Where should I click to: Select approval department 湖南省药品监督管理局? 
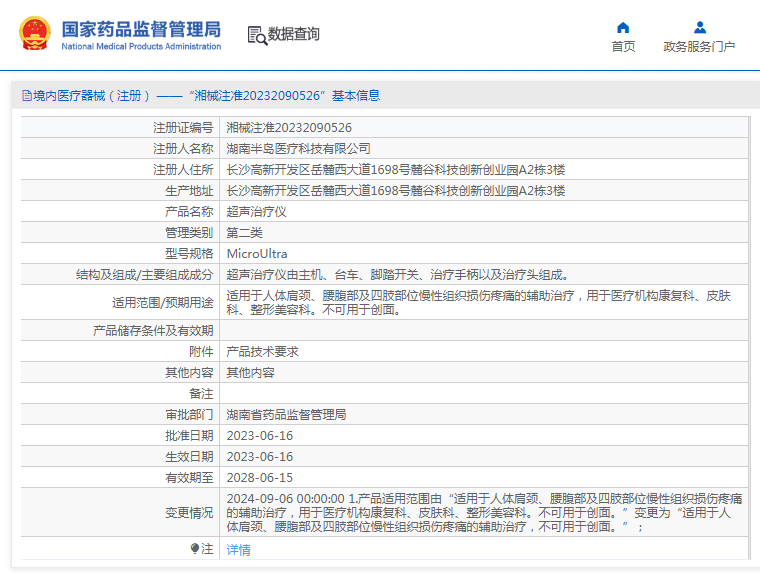pos(286,415)
